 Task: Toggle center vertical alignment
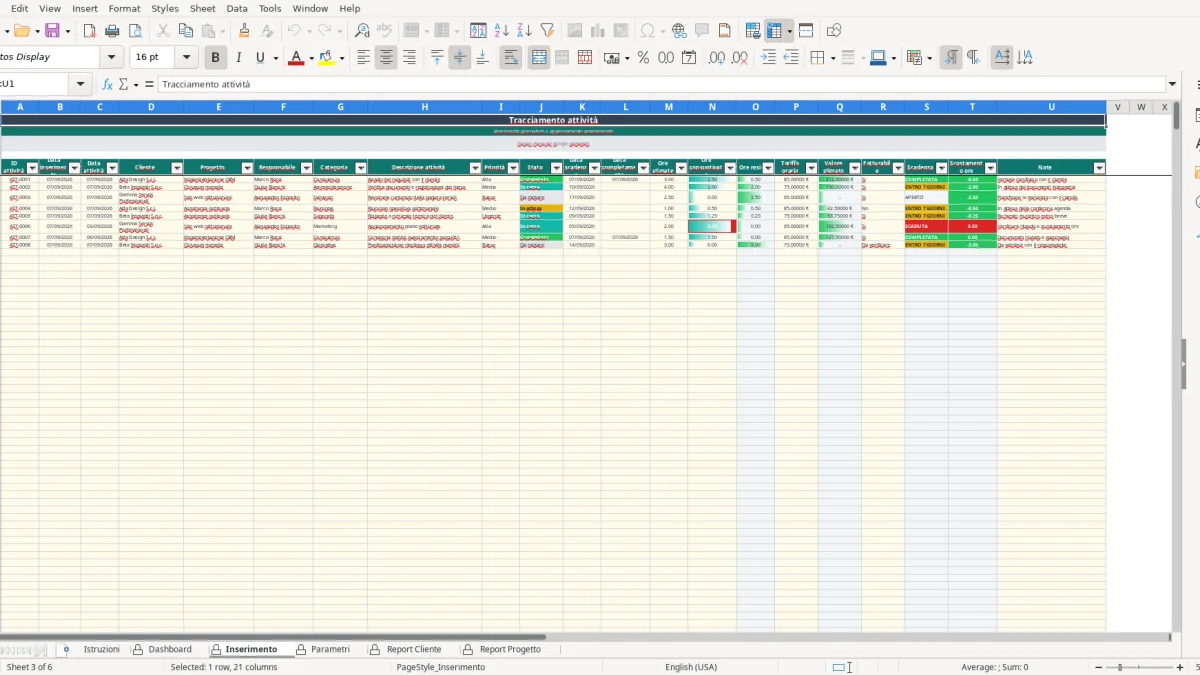click(x=460, y=58)
